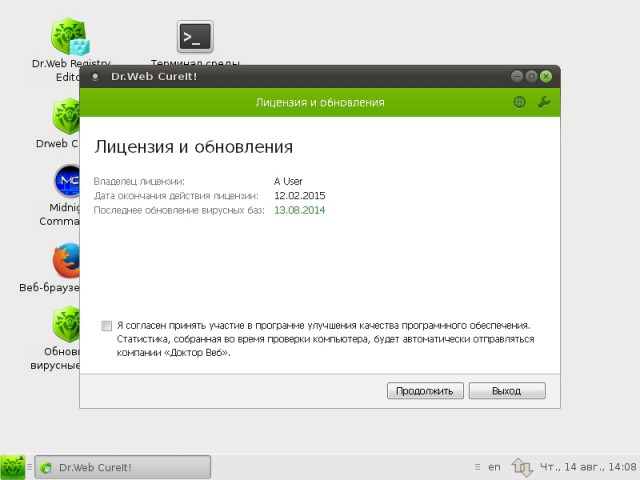Click the virus base update date 13.08.2014
640x480 pixels.
pos(300,210)
